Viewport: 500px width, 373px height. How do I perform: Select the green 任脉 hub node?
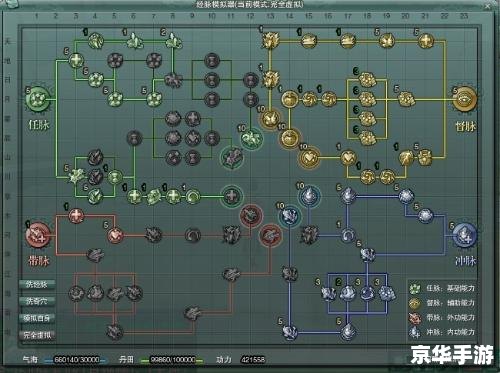click(38, 99)
